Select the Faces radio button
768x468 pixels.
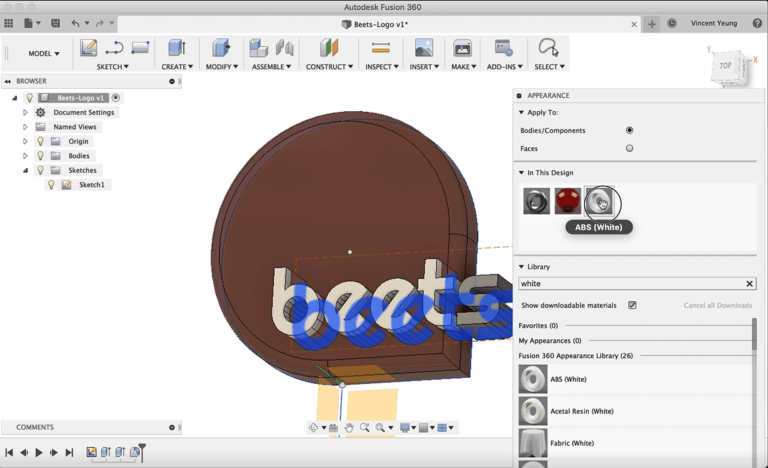629,148
